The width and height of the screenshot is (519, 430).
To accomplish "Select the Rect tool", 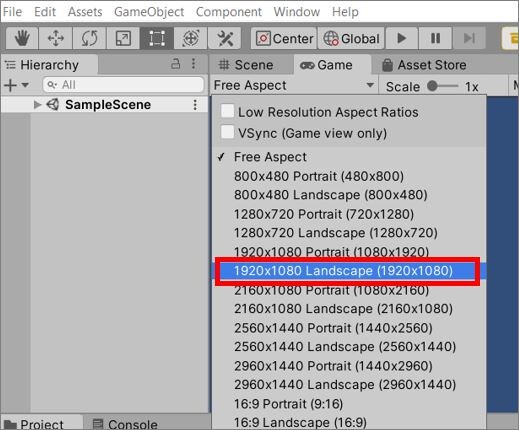I will 157,38.
